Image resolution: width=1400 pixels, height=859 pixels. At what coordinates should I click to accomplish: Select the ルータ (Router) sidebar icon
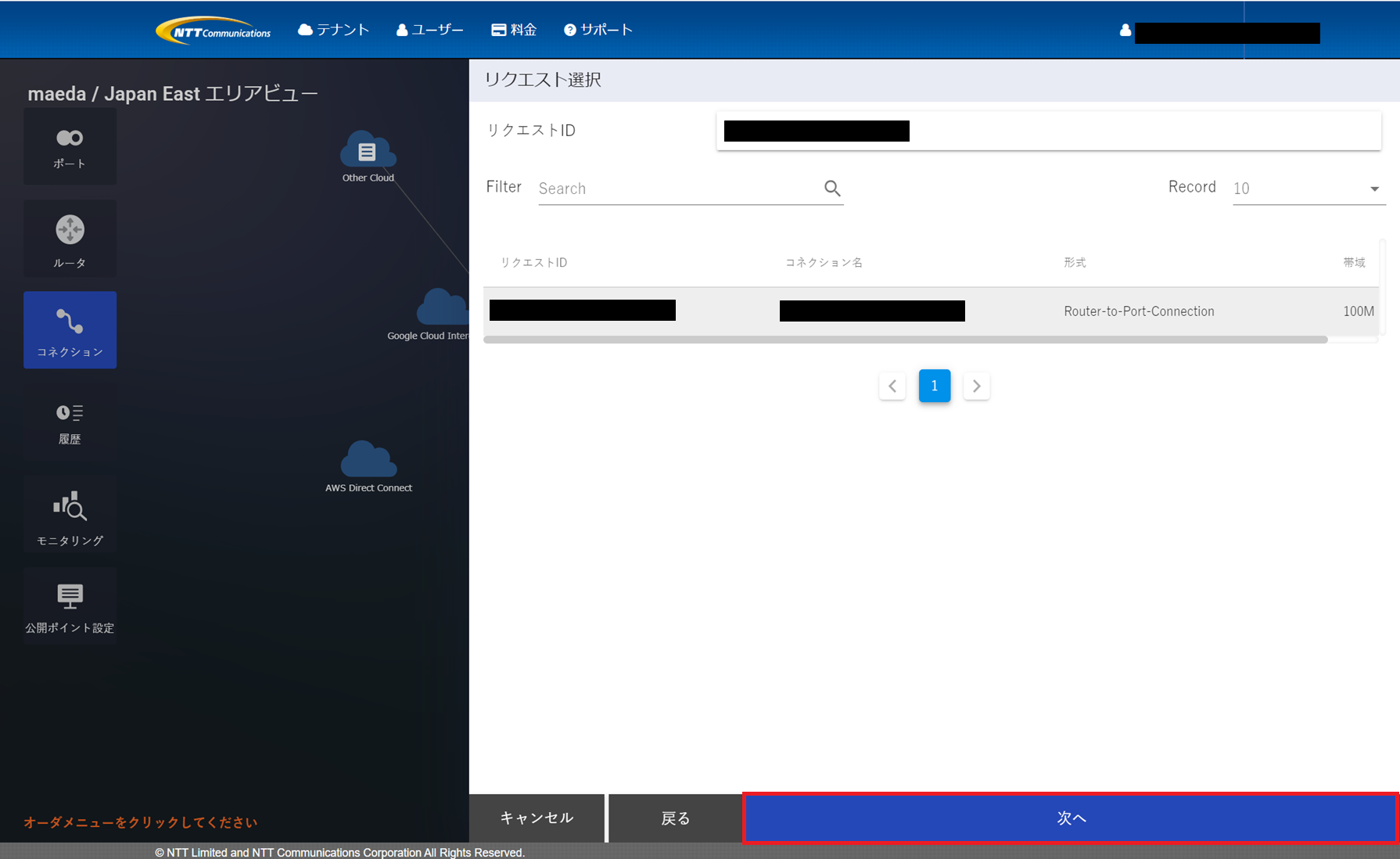tap(70, 239)
